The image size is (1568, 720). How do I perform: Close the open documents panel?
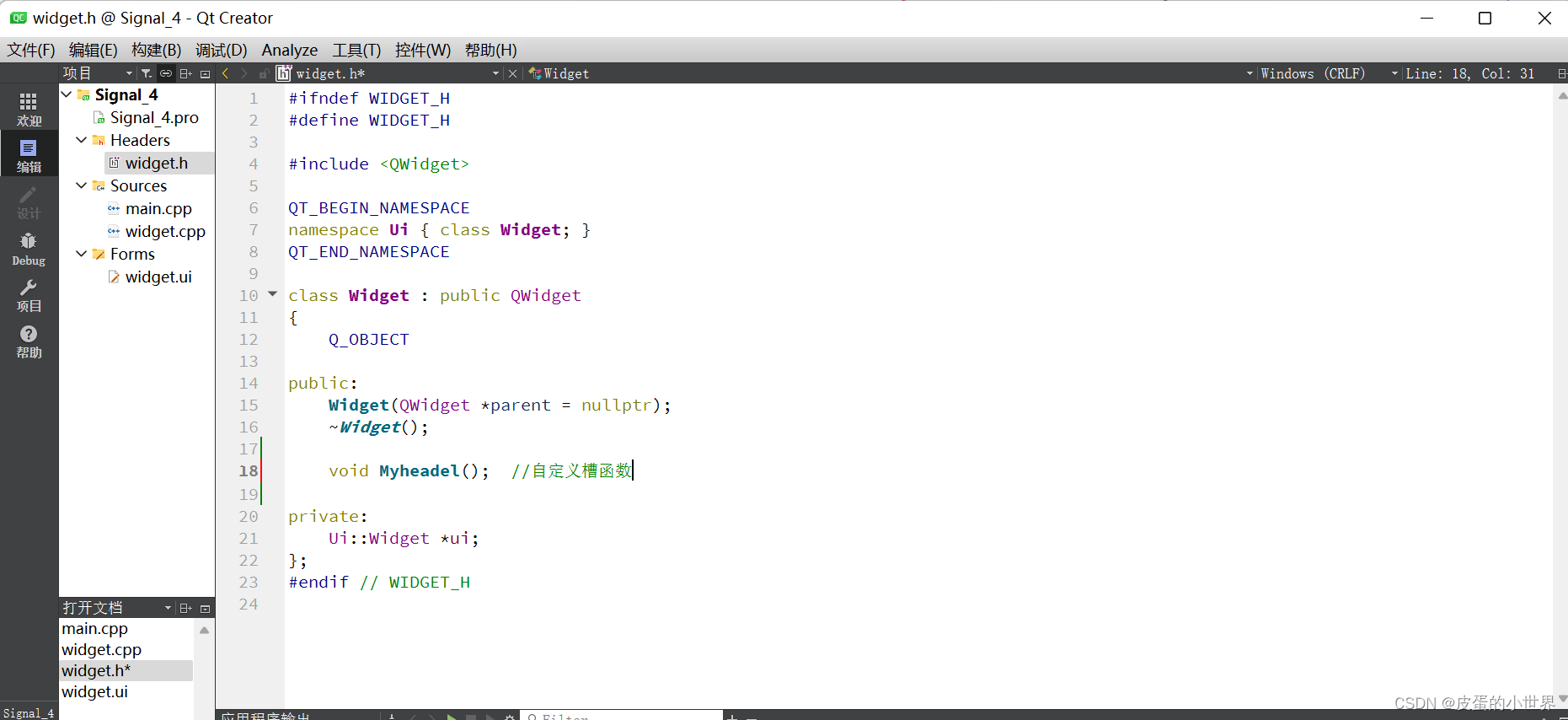point(205,608)
